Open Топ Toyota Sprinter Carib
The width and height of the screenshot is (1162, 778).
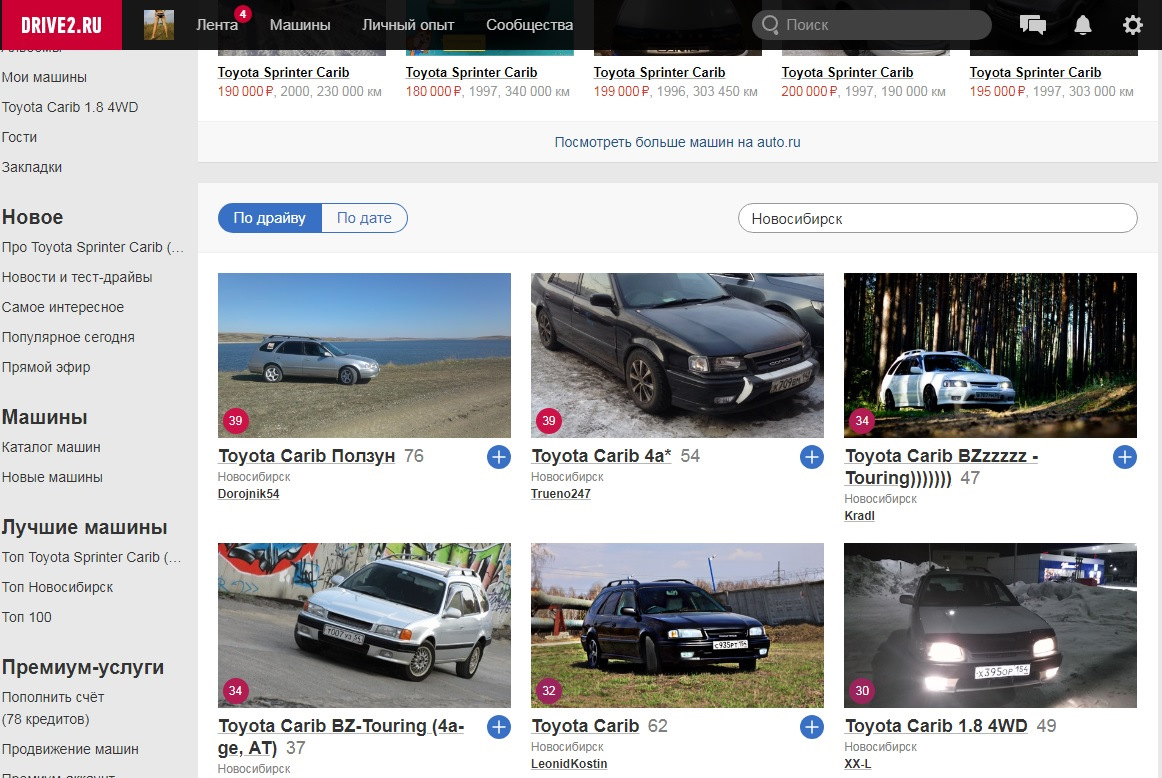[91, 557]
